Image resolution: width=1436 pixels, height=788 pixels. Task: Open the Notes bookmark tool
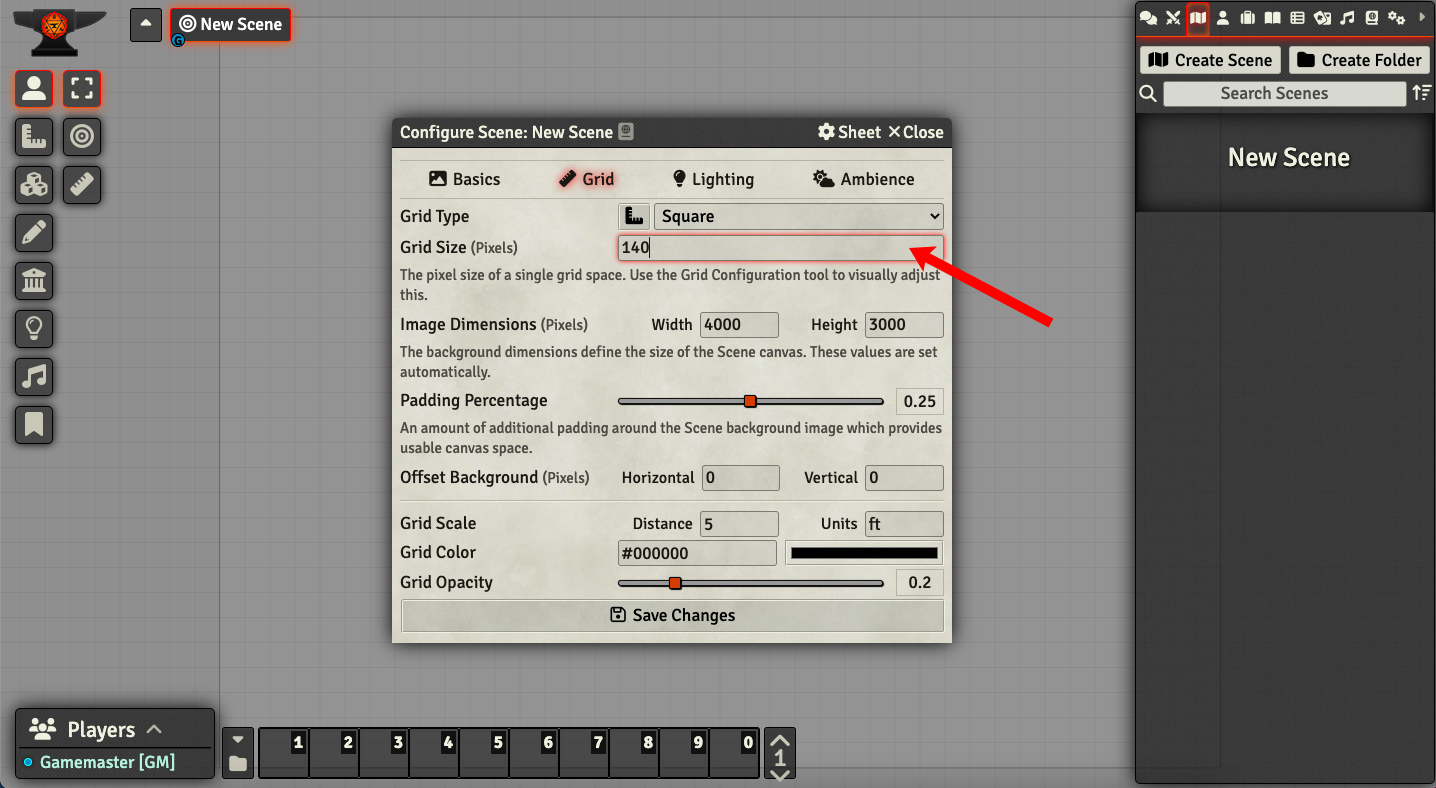(34, 425)
